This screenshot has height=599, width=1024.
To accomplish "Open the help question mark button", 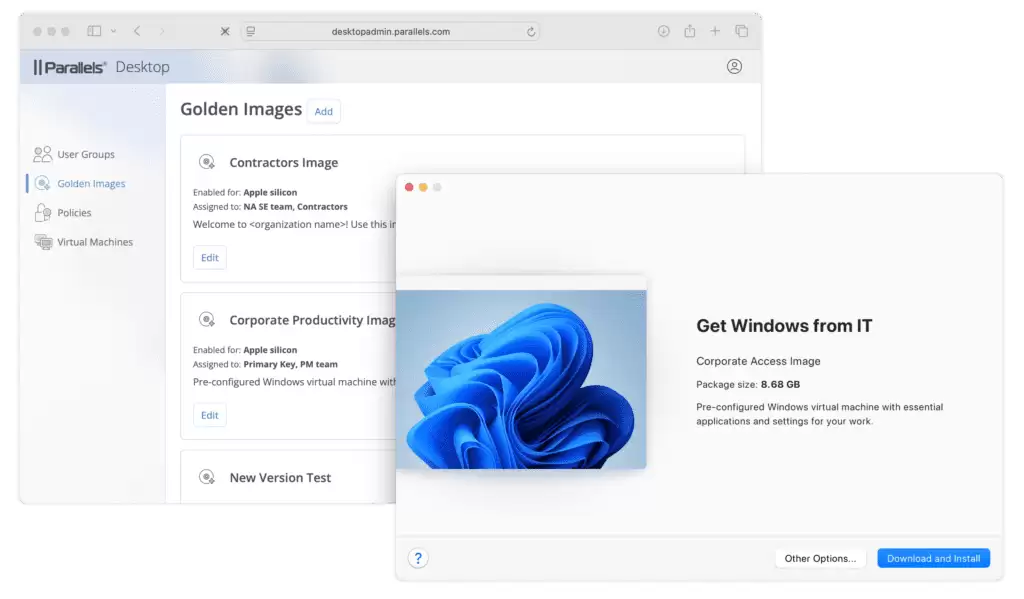I will tap(418, 558).
